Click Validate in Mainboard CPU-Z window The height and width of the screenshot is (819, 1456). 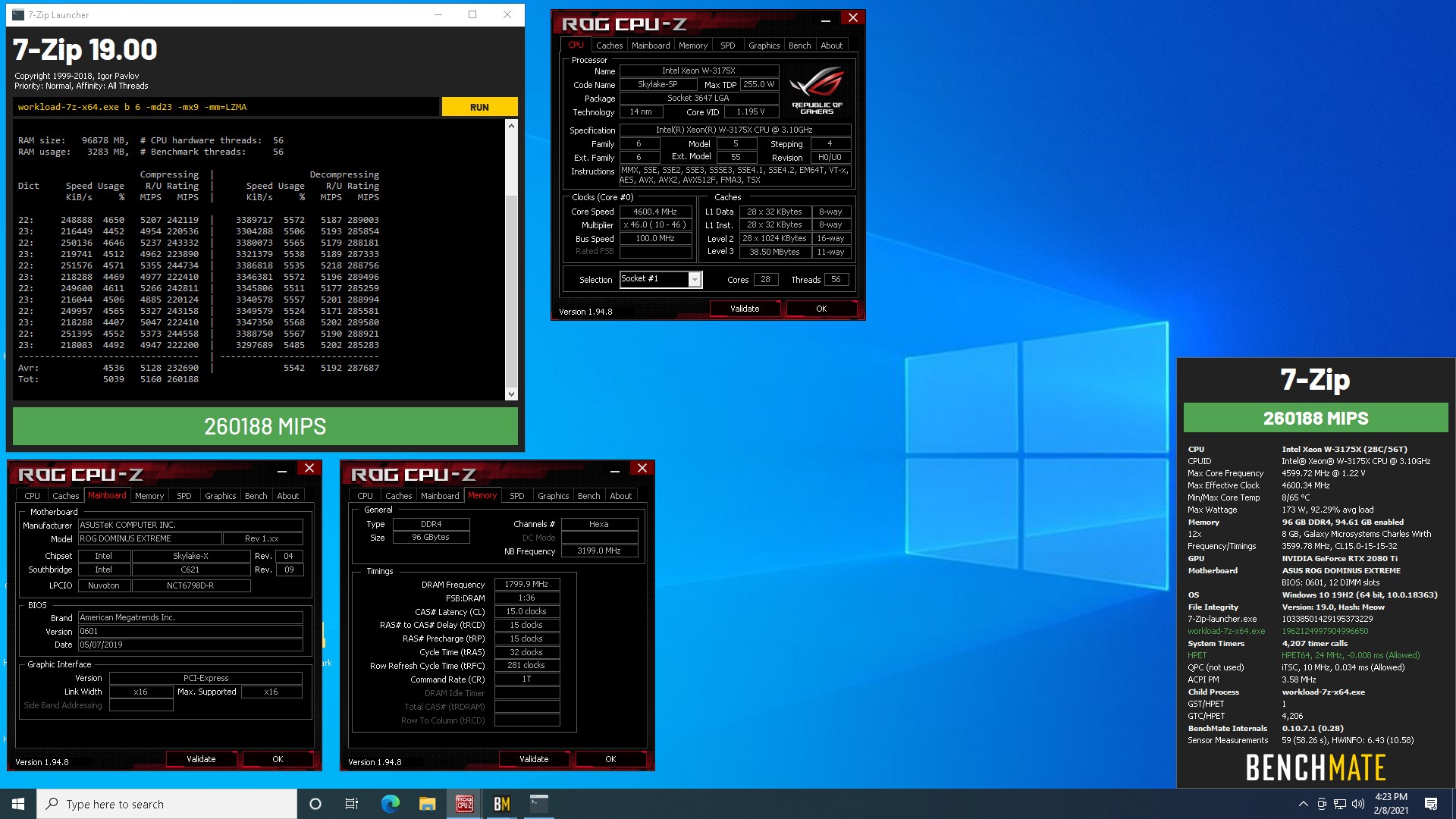(201, 759)
